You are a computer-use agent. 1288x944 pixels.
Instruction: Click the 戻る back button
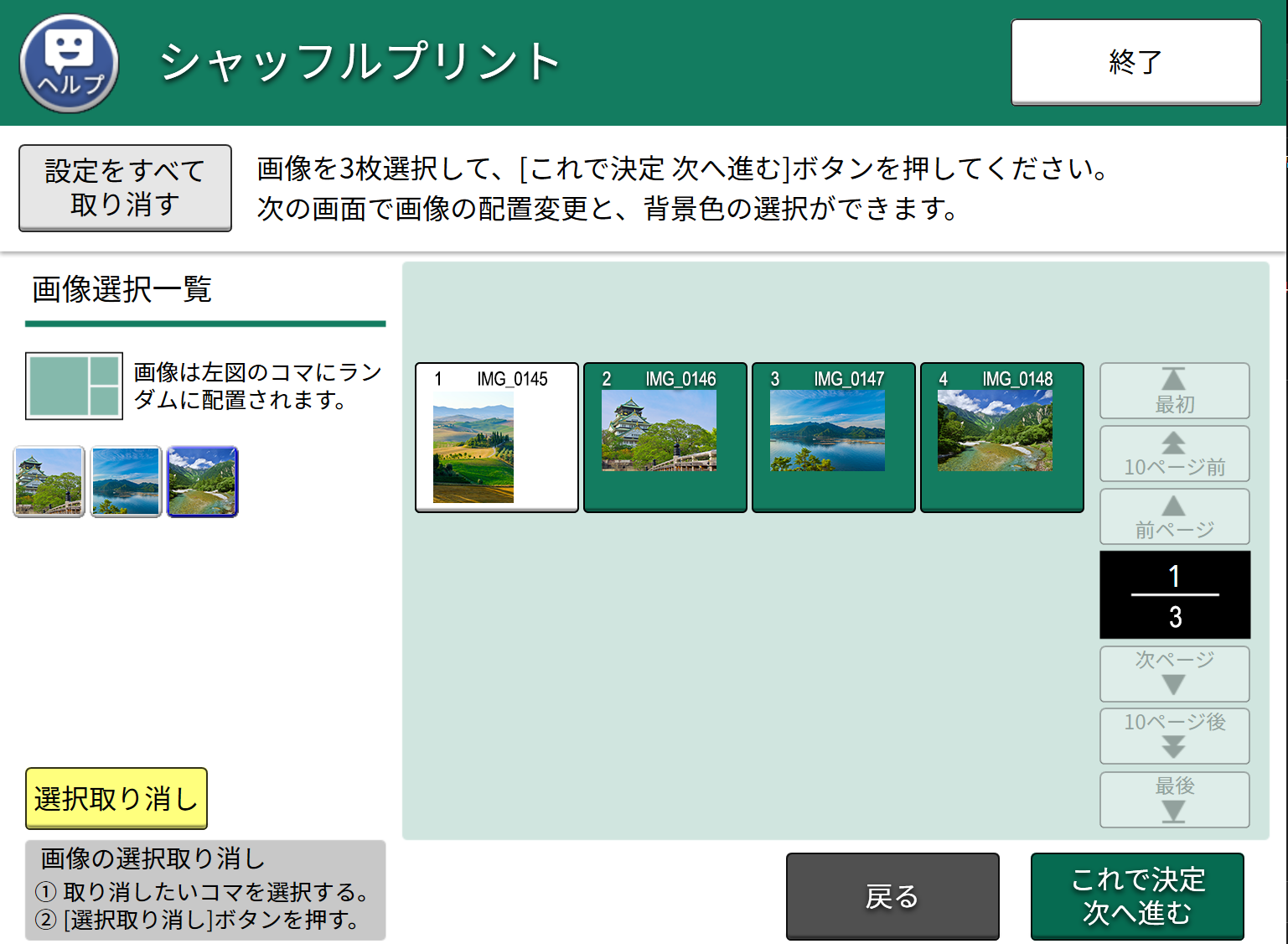point(892,895)
